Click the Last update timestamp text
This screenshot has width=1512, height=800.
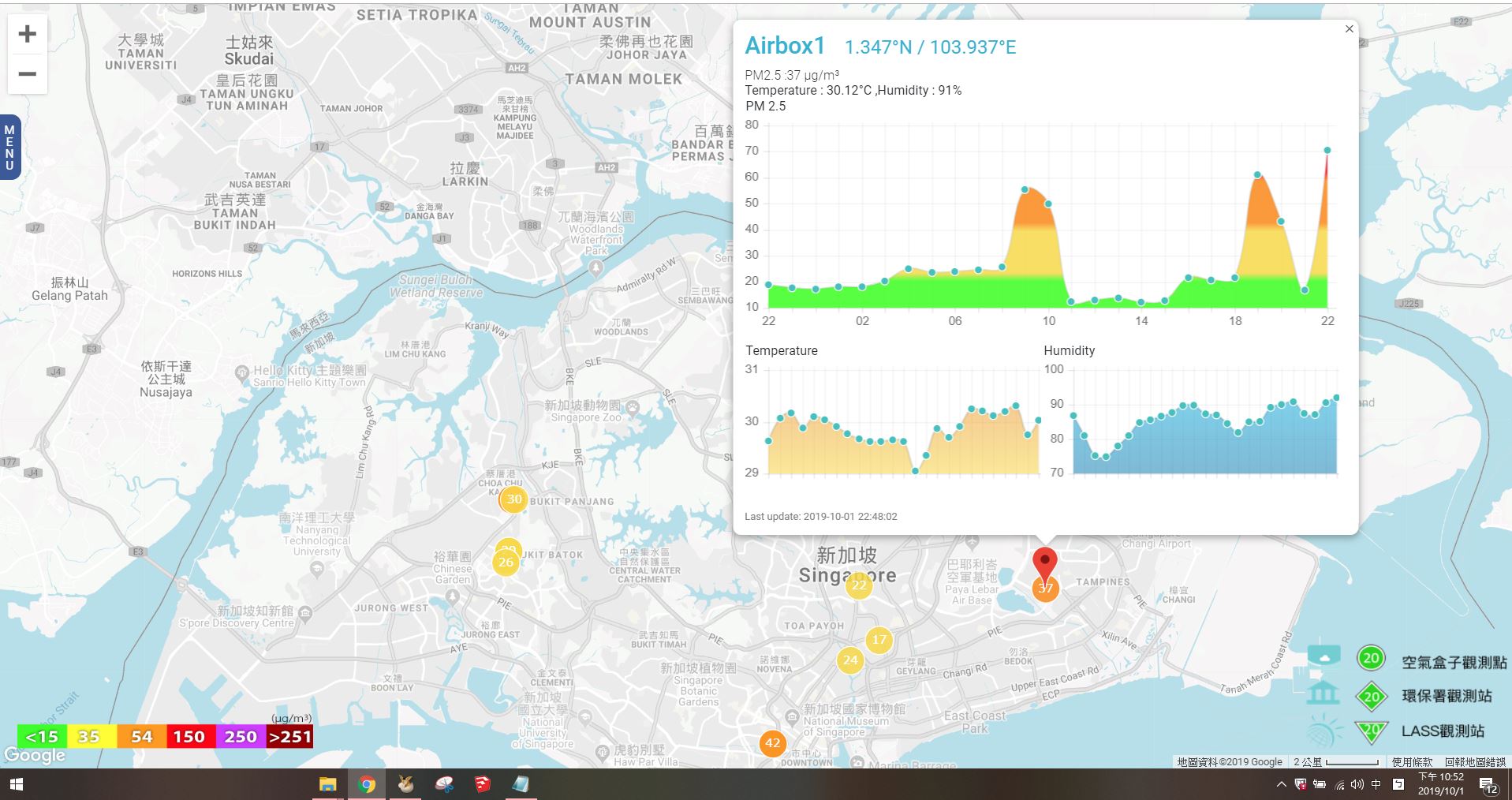821,517
